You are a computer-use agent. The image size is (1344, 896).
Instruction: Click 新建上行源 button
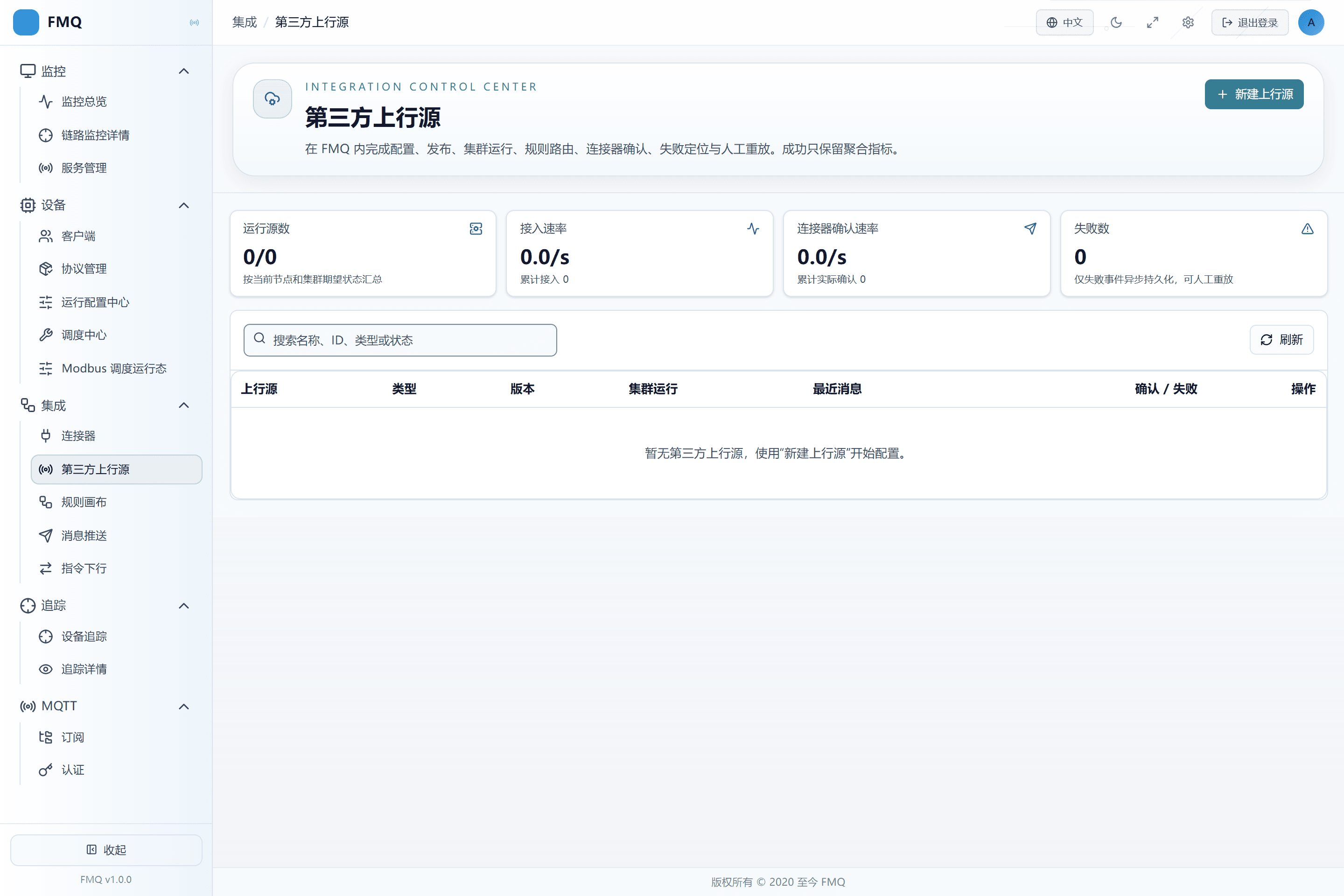(1254, 94)
